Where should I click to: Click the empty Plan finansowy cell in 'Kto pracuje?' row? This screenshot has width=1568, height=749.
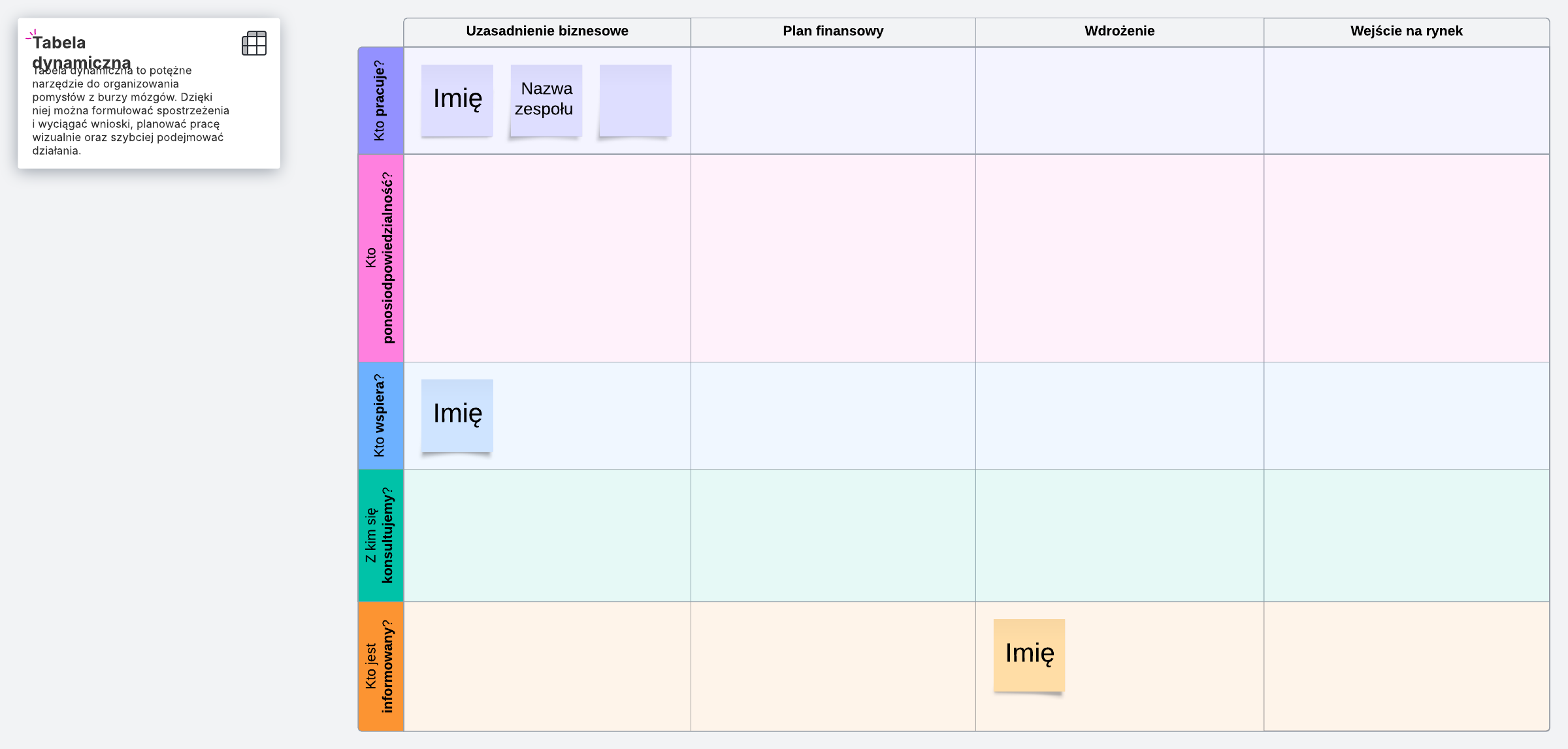[833, 101]
